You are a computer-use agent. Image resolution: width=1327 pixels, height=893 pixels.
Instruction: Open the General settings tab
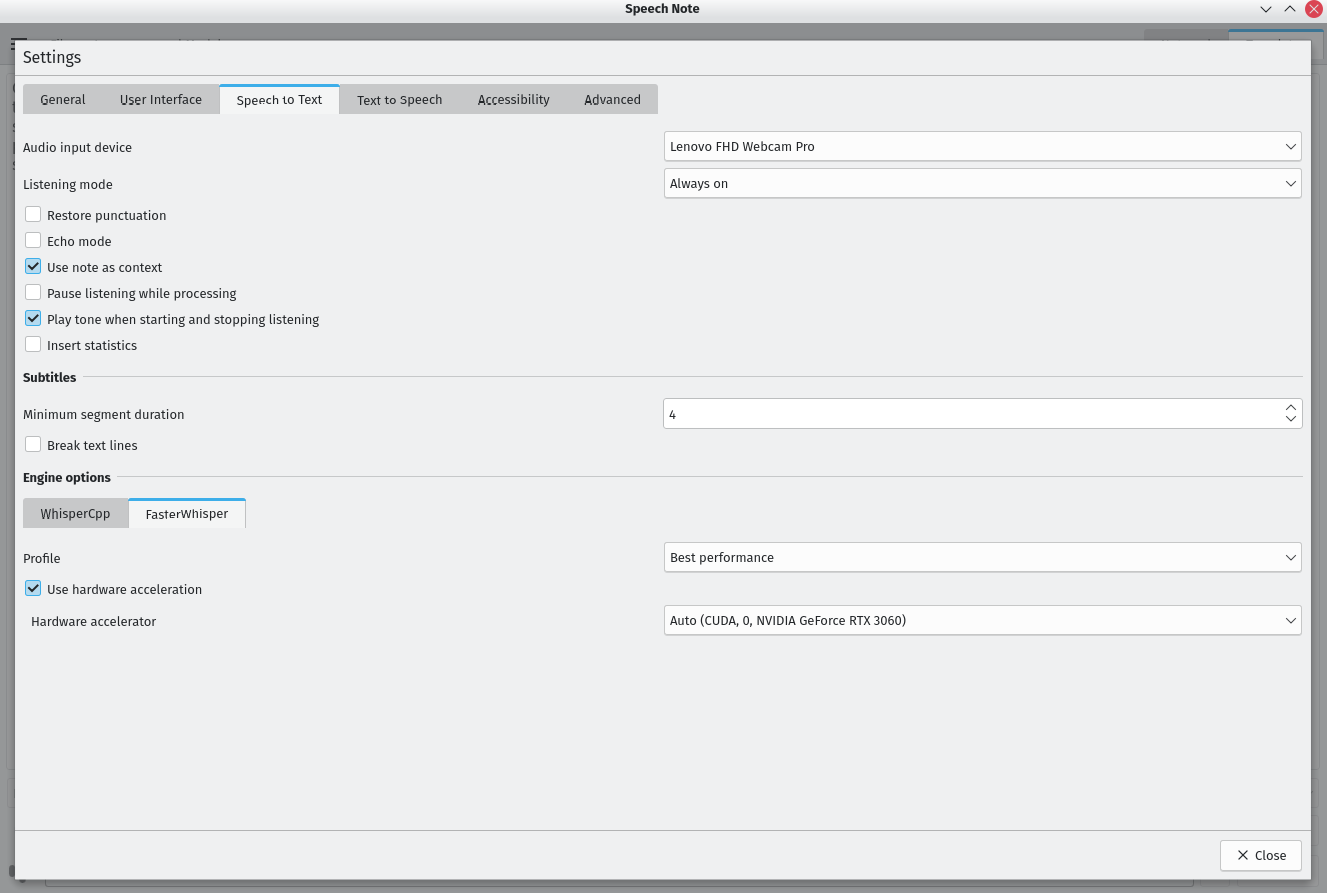[63, 99]
